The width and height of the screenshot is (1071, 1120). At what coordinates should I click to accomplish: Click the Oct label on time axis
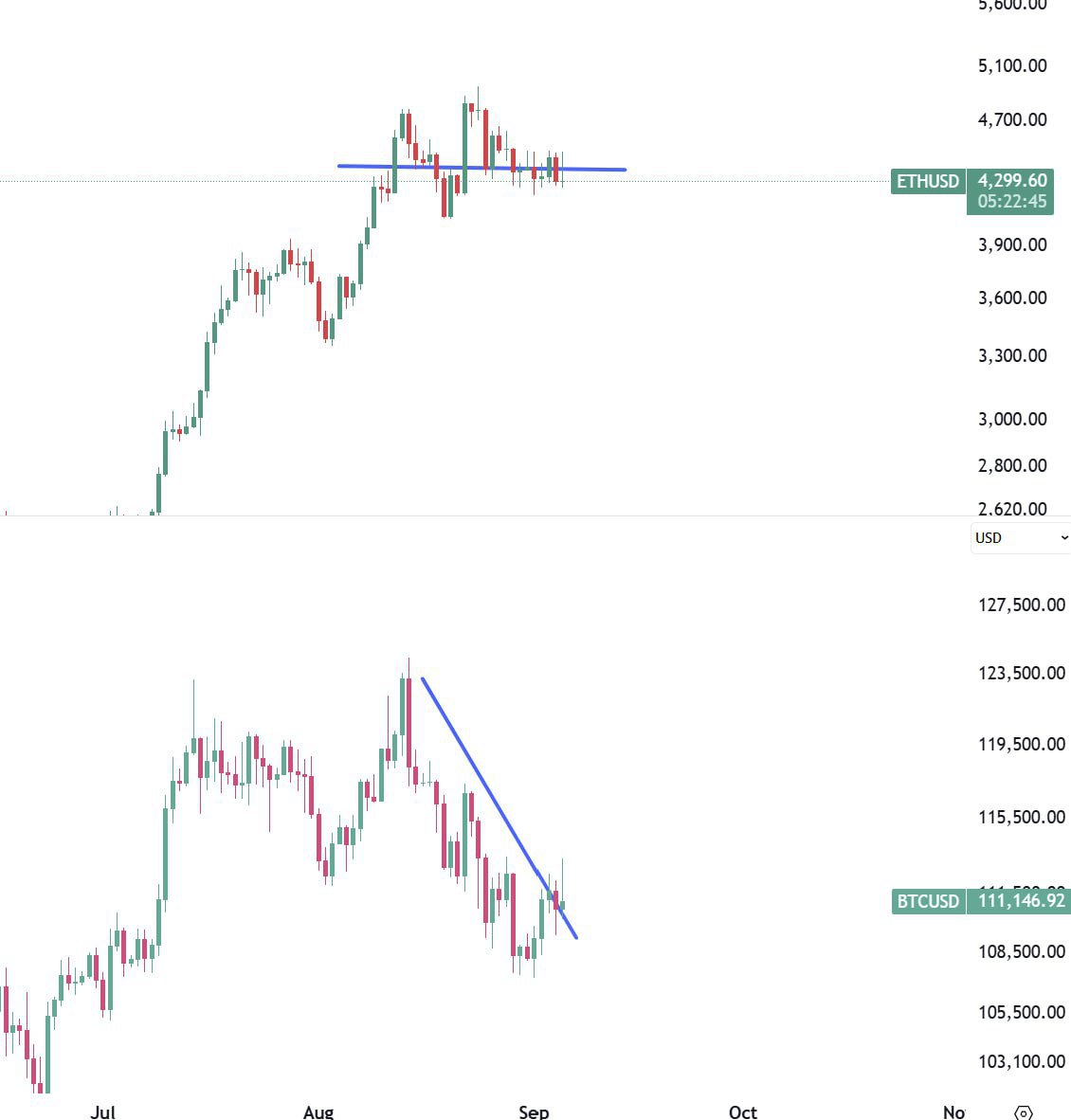(x=743, y=1111)
